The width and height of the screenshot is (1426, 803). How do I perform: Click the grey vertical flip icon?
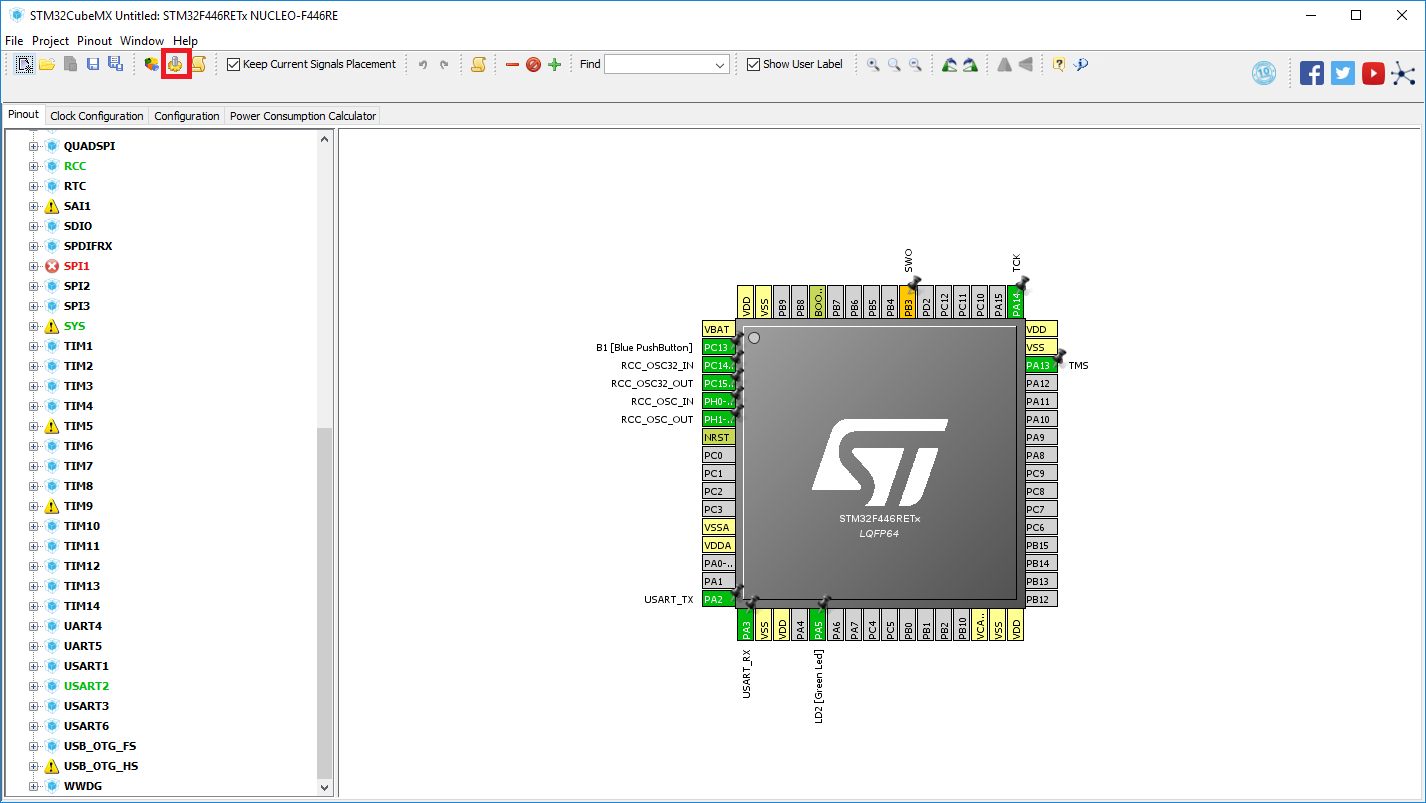point(1025,64)
